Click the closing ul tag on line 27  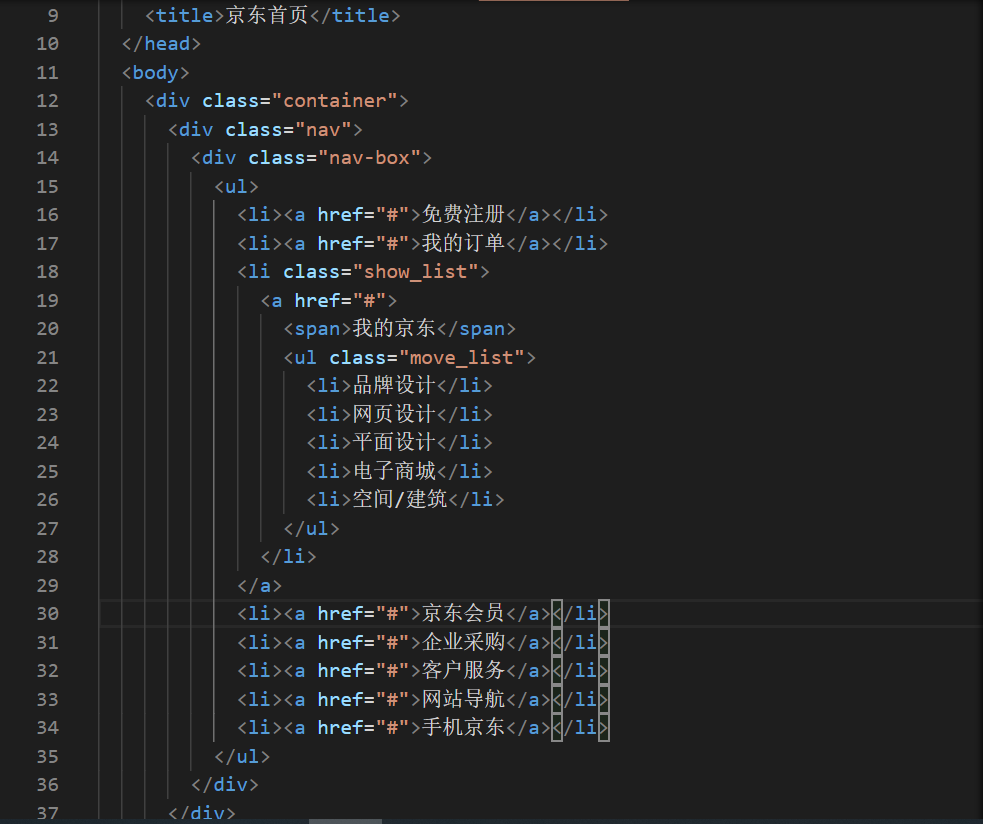pyautogui.click(x=312, y=529)
